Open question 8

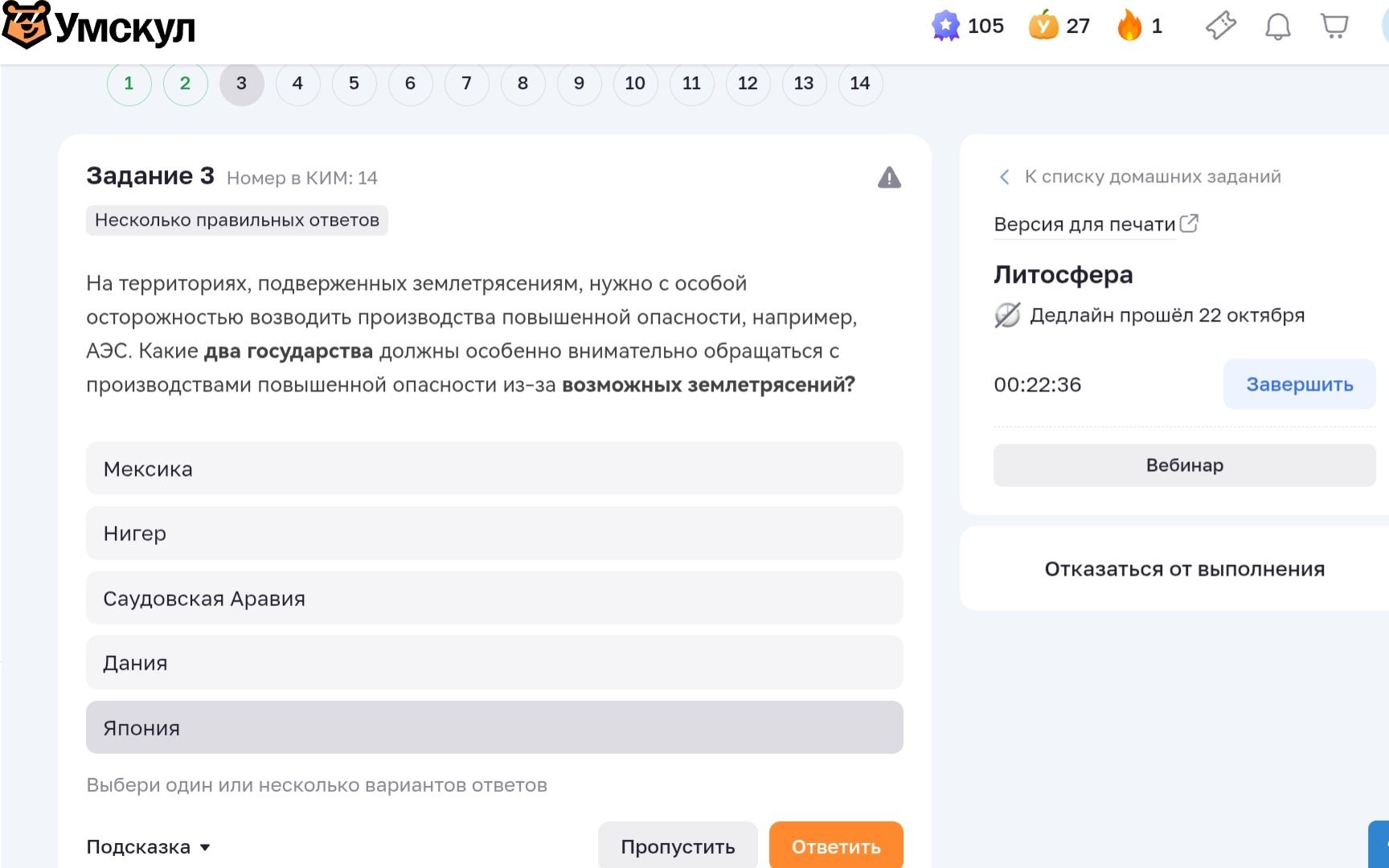point(522,84)
